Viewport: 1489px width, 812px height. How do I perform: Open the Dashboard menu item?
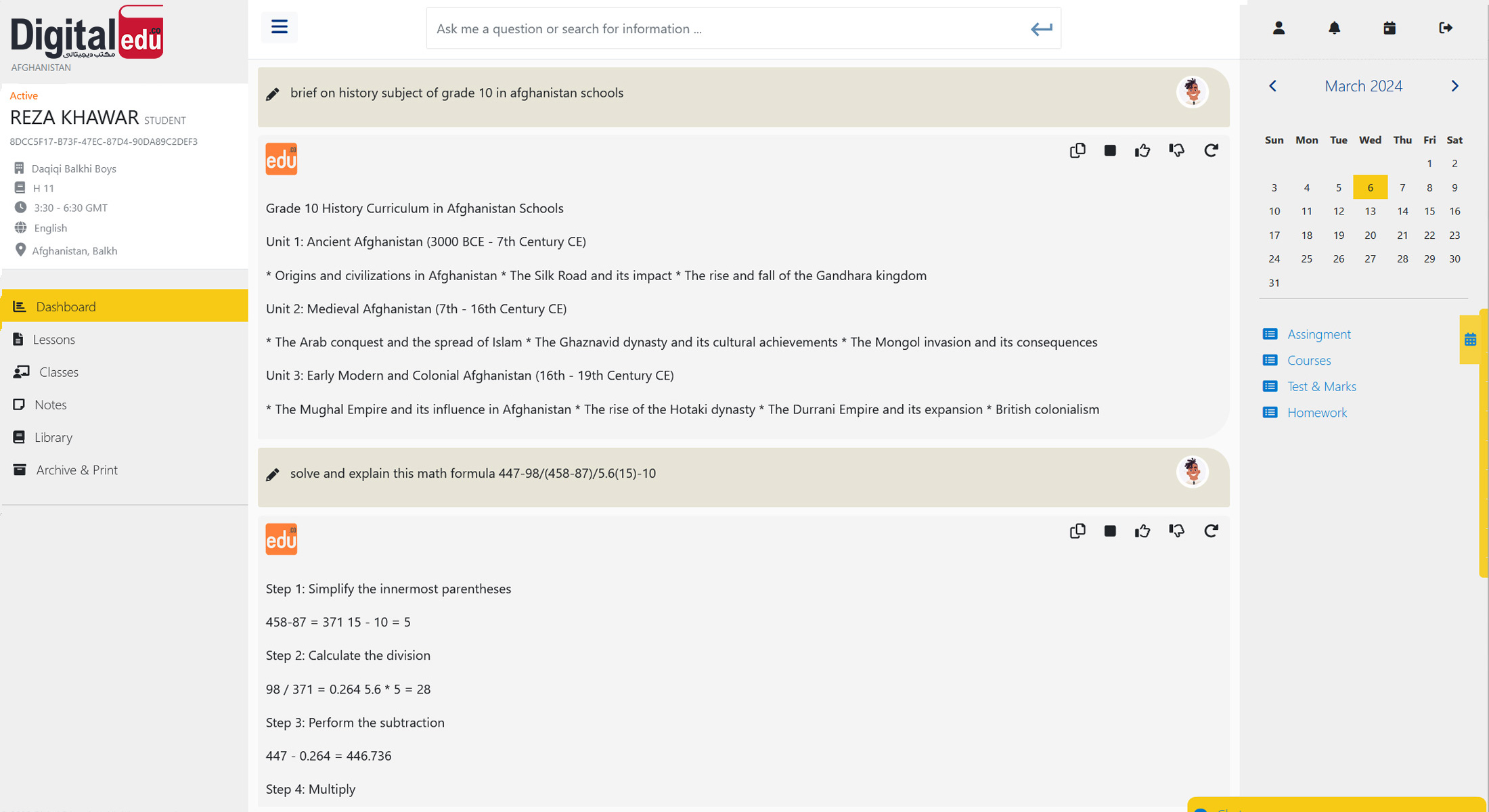pyautogui.click(x=125, y=307)
